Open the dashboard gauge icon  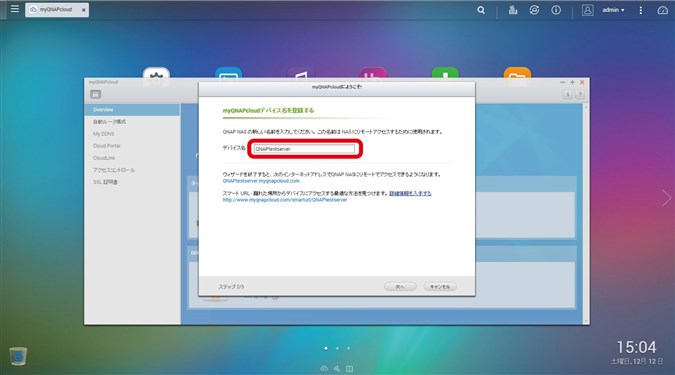pos(663,10)
